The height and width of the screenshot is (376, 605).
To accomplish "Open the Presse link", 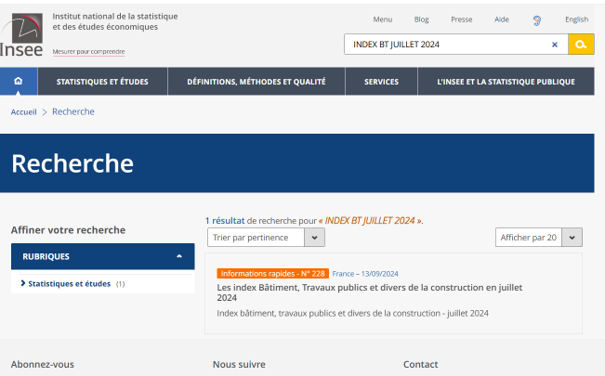I will click(x=461, y=19).
